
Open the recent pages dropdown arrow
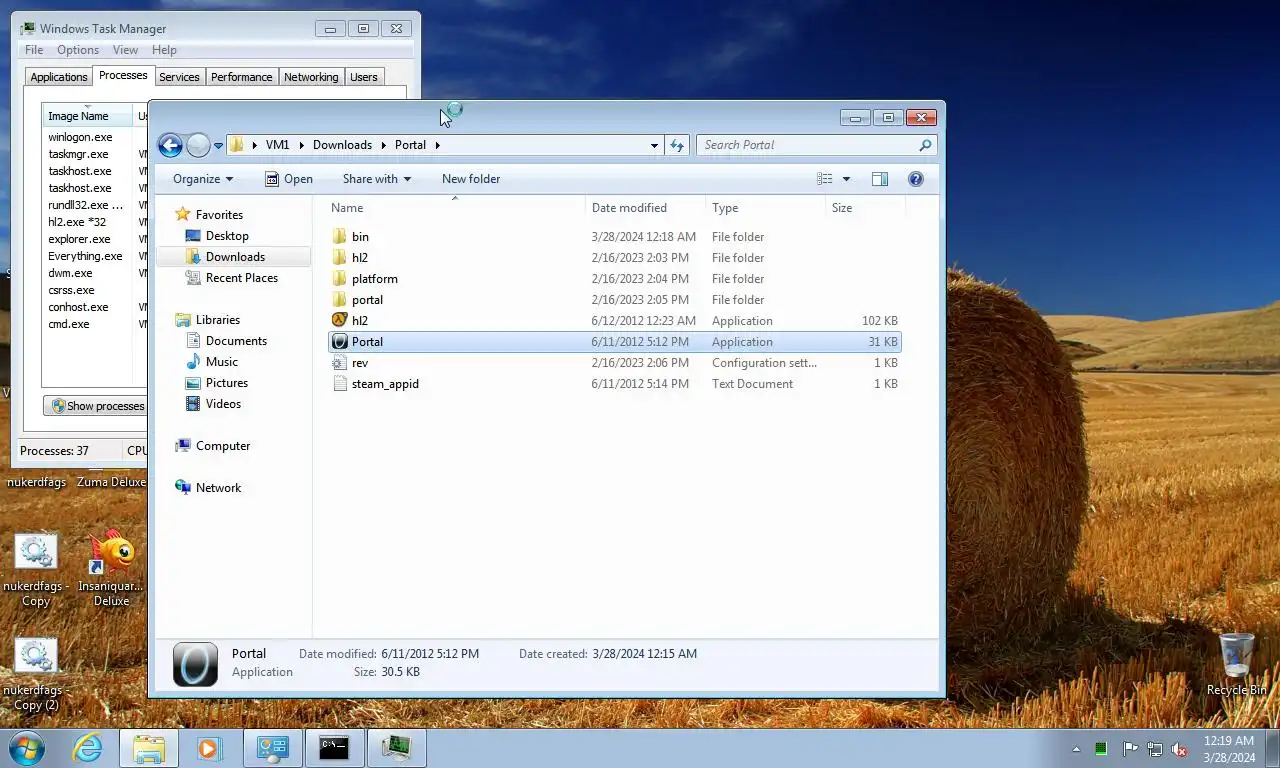218,146
